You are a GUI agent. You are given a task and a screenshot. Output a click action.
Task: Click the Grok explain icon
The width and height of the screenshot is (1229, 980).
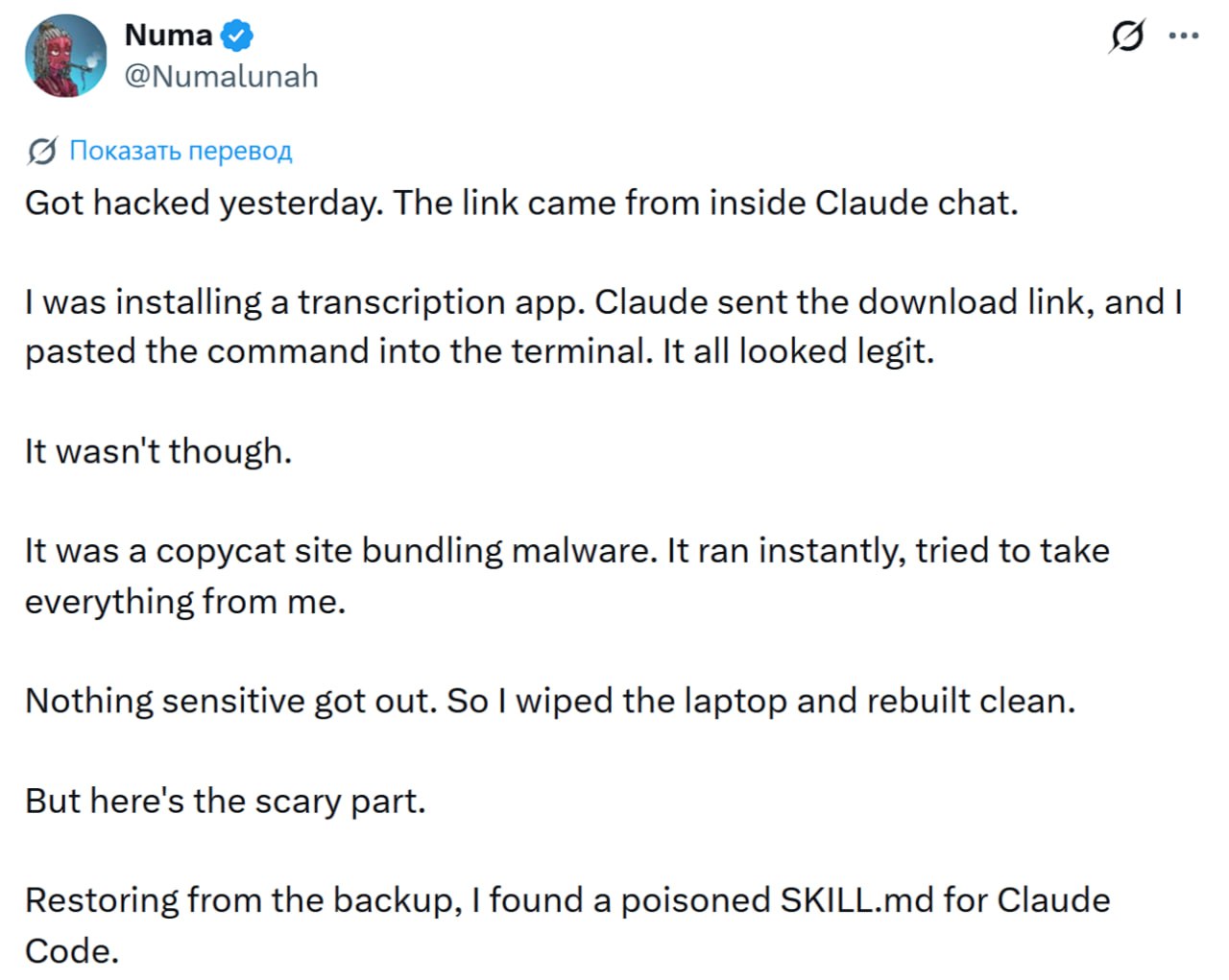tap(1126, 36)
